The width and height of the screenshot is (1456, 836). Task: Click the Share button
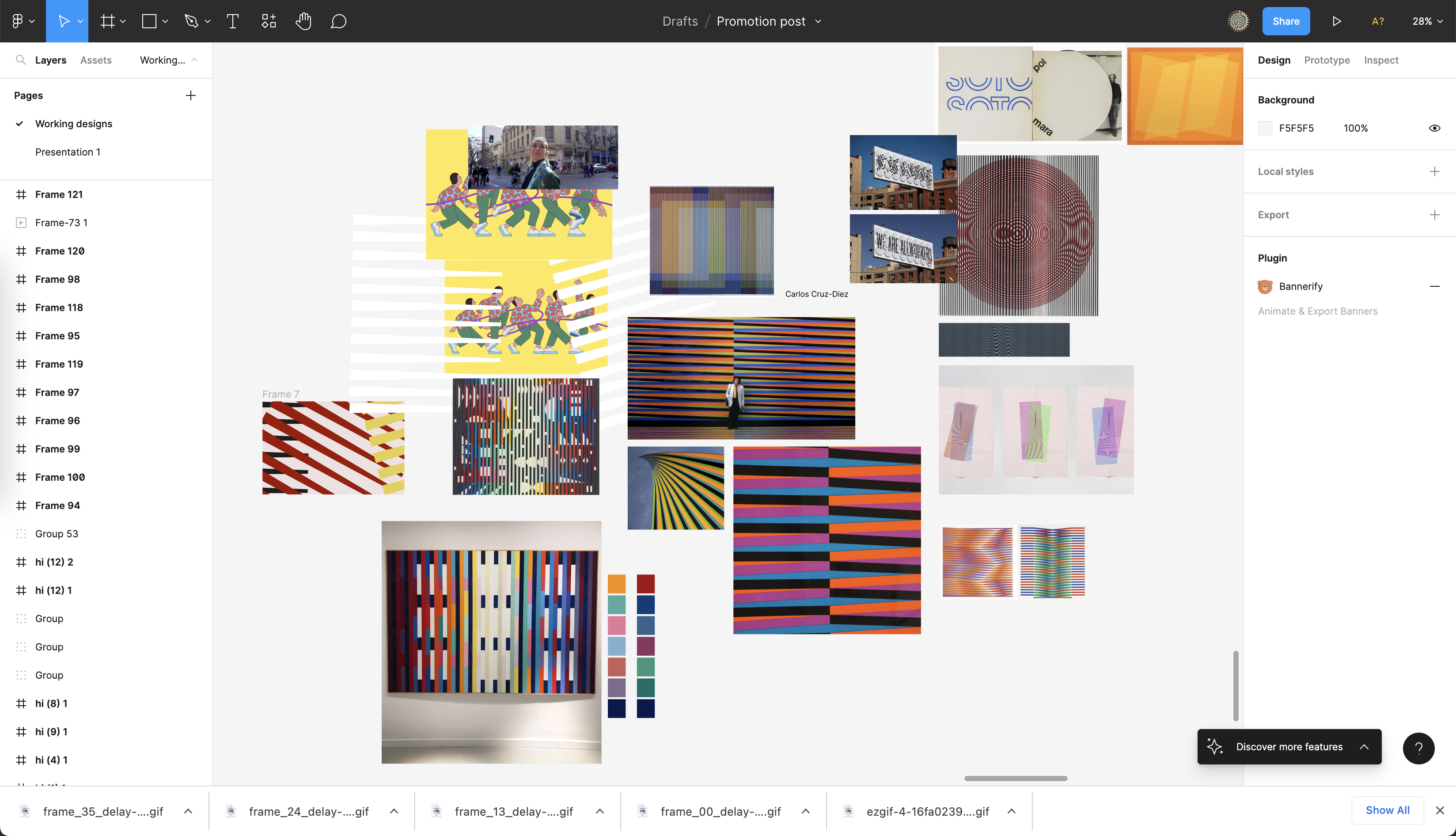coord(1285,21)
